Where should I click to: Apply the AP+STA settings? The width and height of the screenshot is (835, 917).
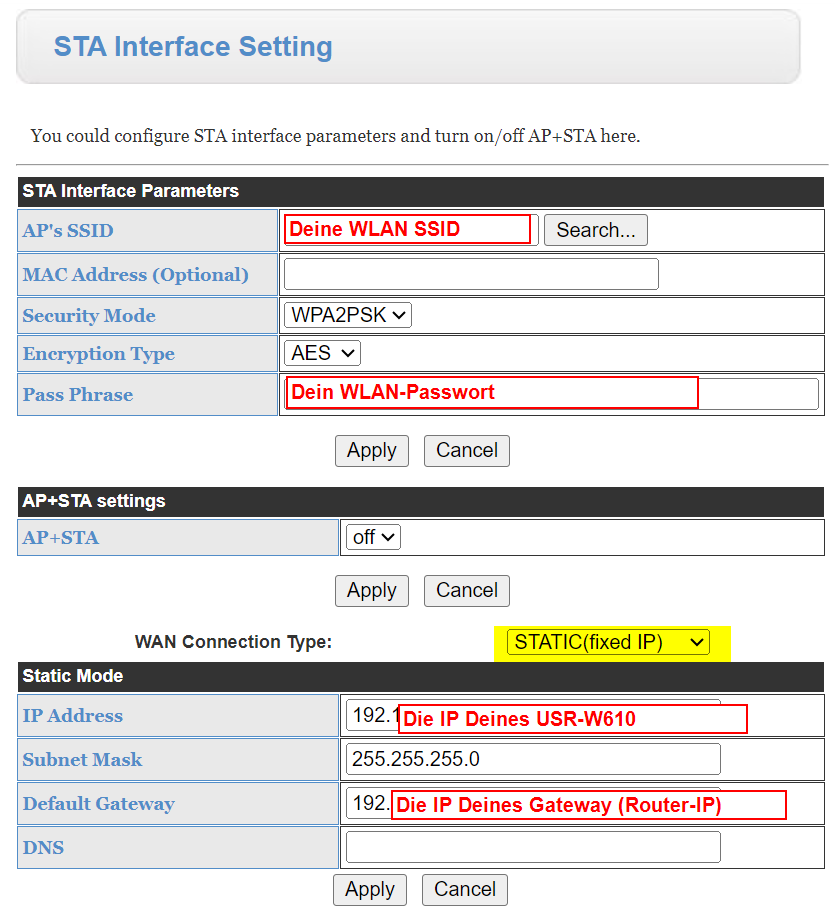click(371, 591)
